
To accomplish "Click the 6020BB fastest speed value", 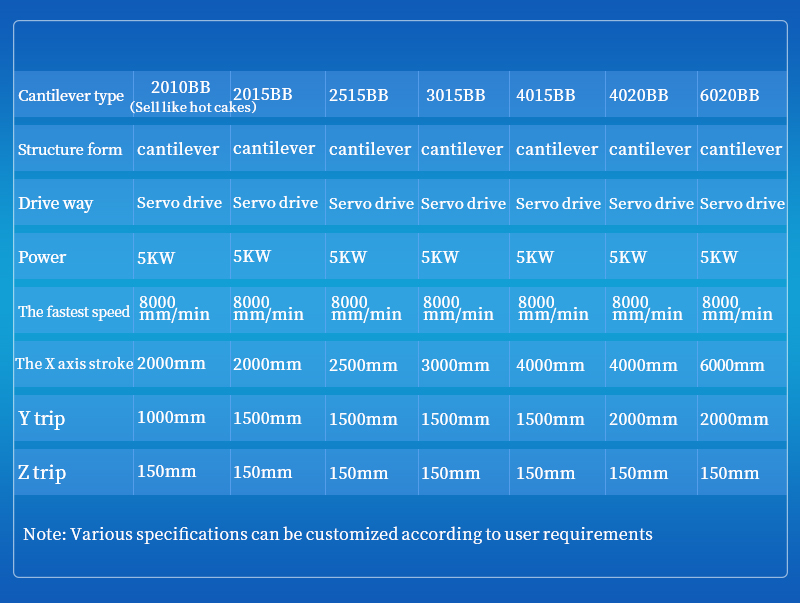I will [738, 309].
